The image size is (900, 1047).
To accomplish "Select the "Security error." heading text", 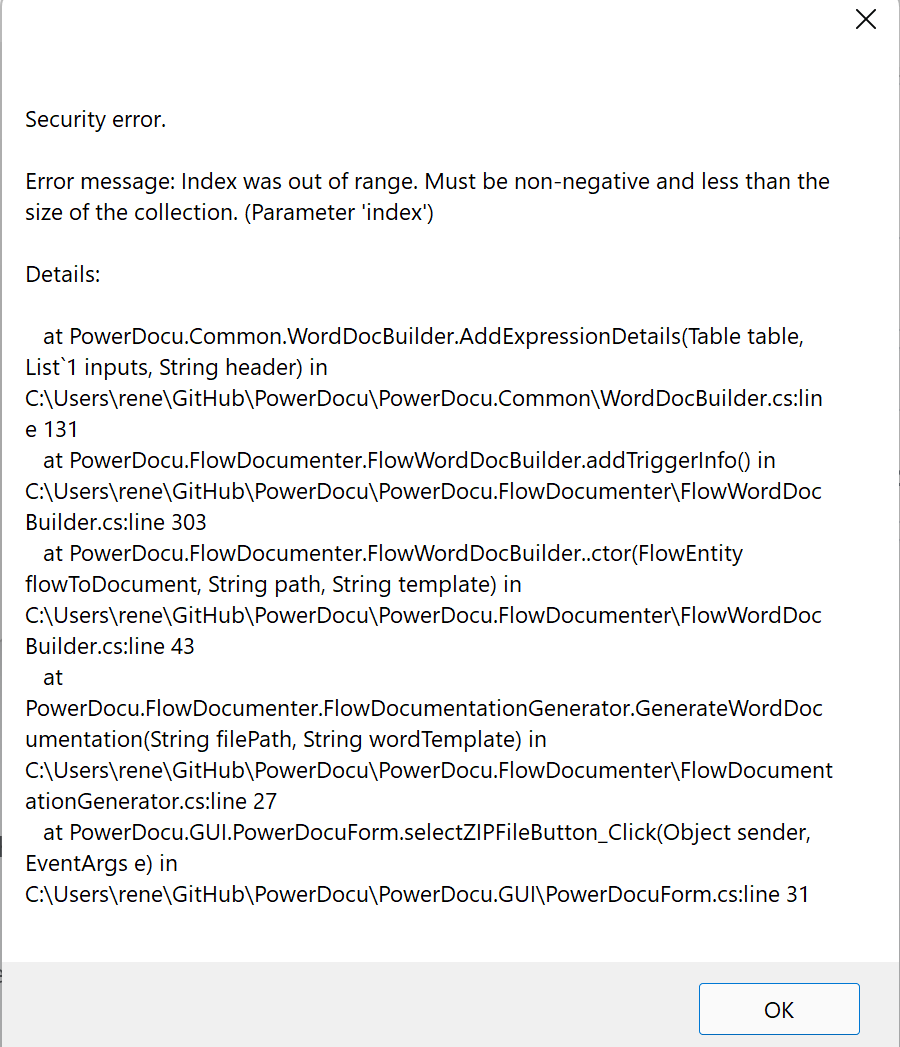I will pyautogui.click(x=95, y=119).
